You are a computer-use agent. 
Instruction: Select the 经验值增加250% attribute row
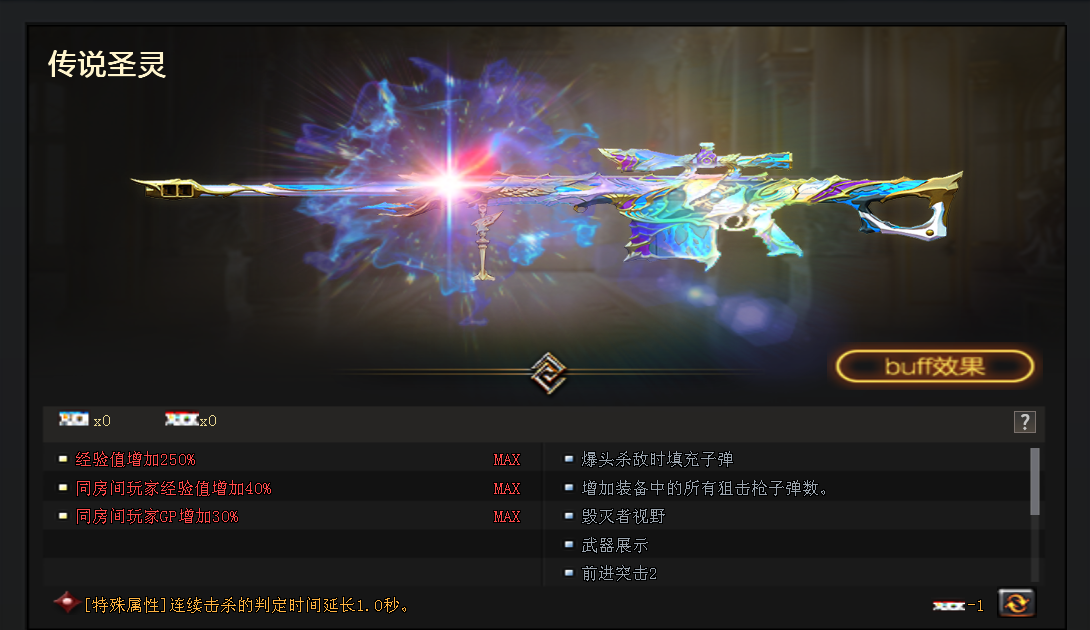[292, 459]
